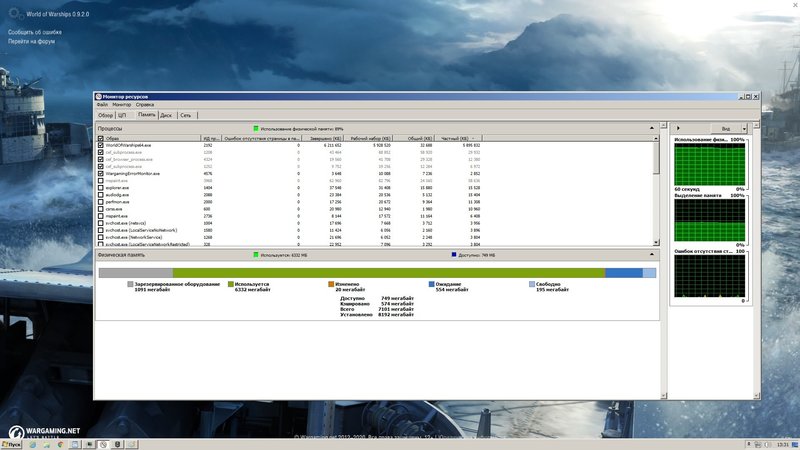Click the green 'Используется' legend swatch
Viewport: 800px width, 450px height.
click(231, 284)
